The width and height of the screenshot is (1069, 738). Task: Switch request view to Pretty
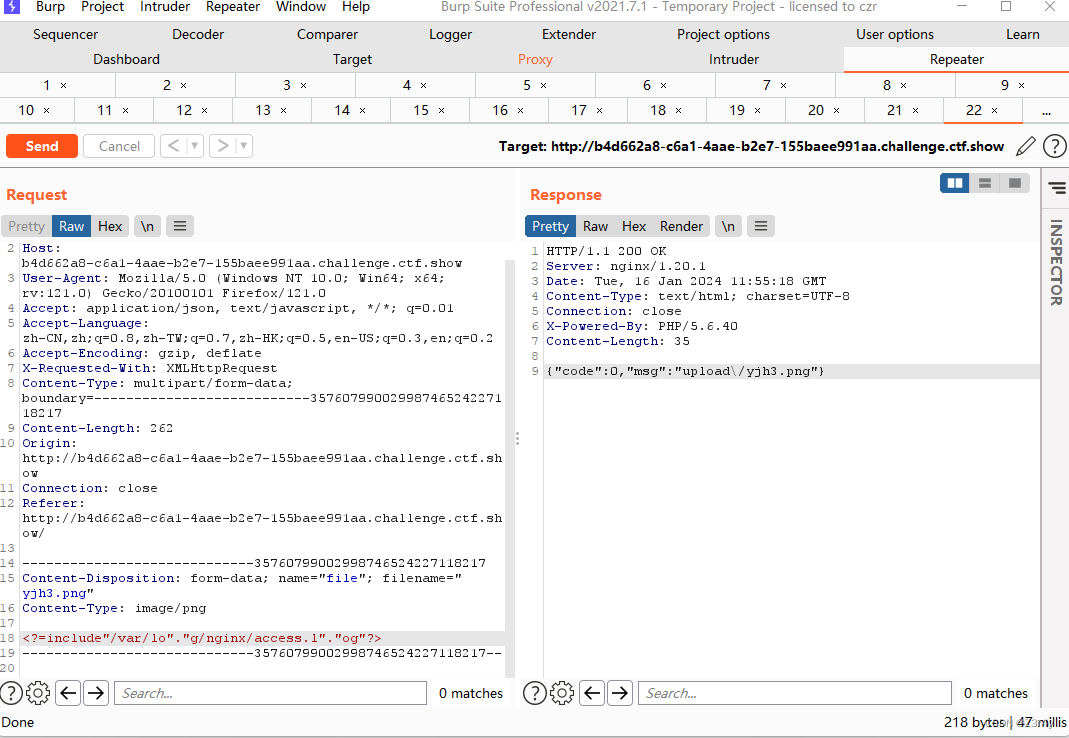[x=27, y=226]
